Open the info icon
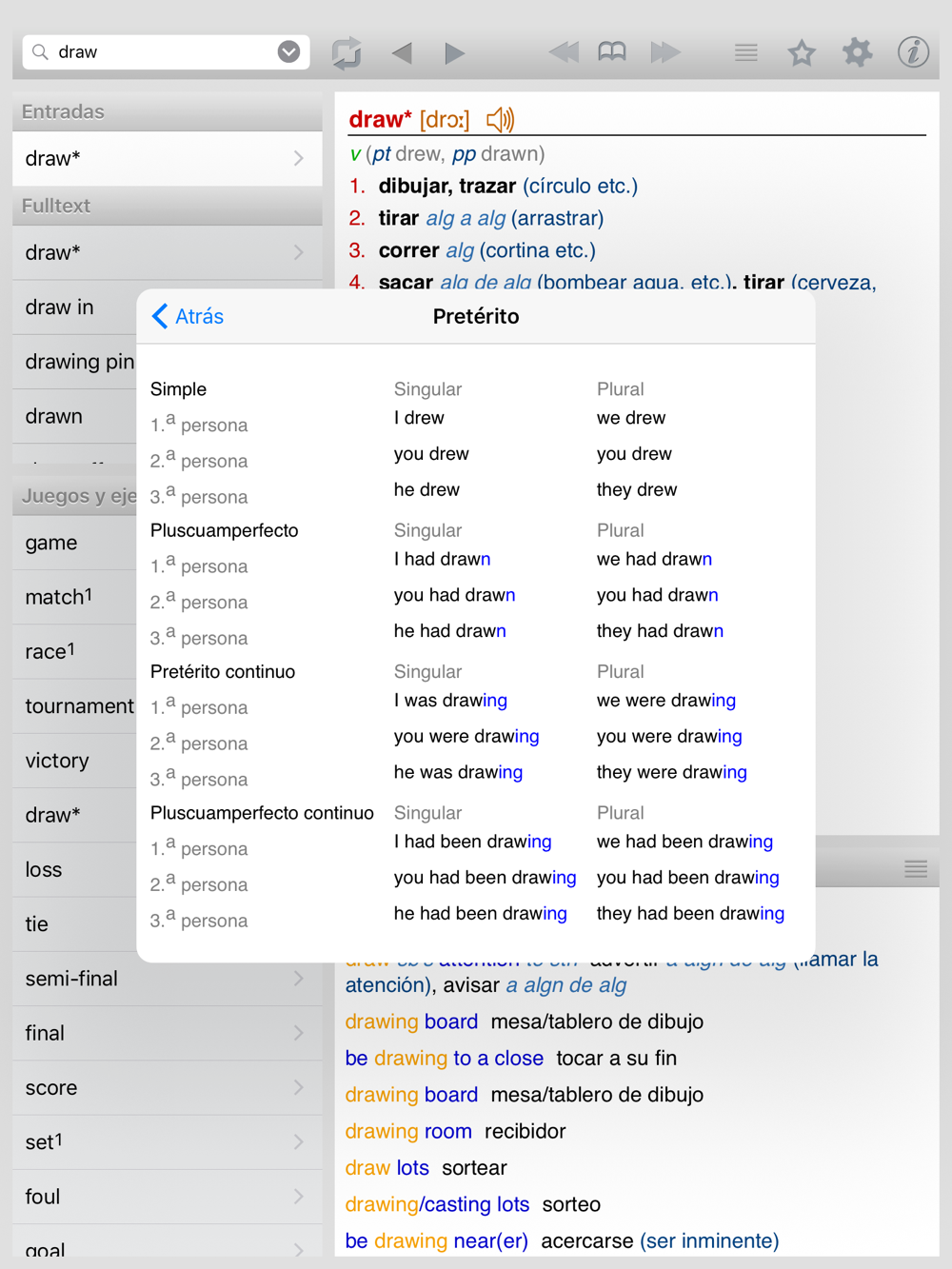This screenshot has width=952, height=1269. pyautogui.click(x=913, y=52)
